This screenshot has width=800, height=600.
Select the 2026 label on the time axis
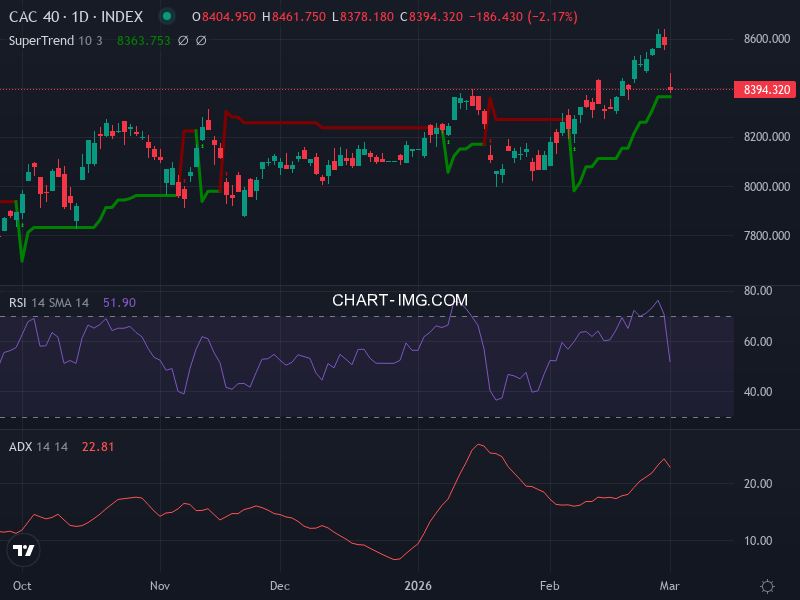418,586
